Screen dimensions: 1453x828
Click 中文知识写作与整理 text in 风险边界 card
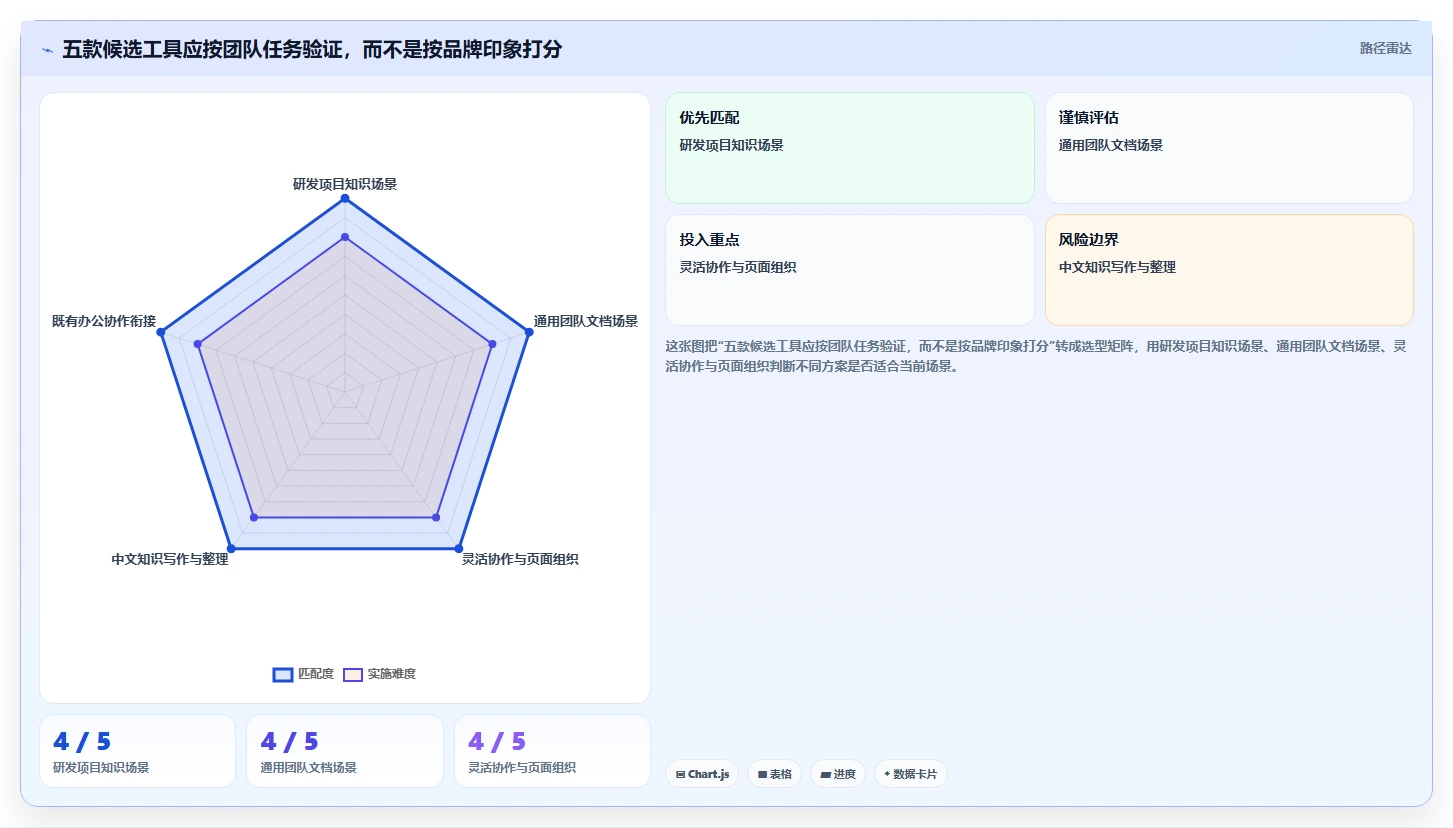point(1117,267)
